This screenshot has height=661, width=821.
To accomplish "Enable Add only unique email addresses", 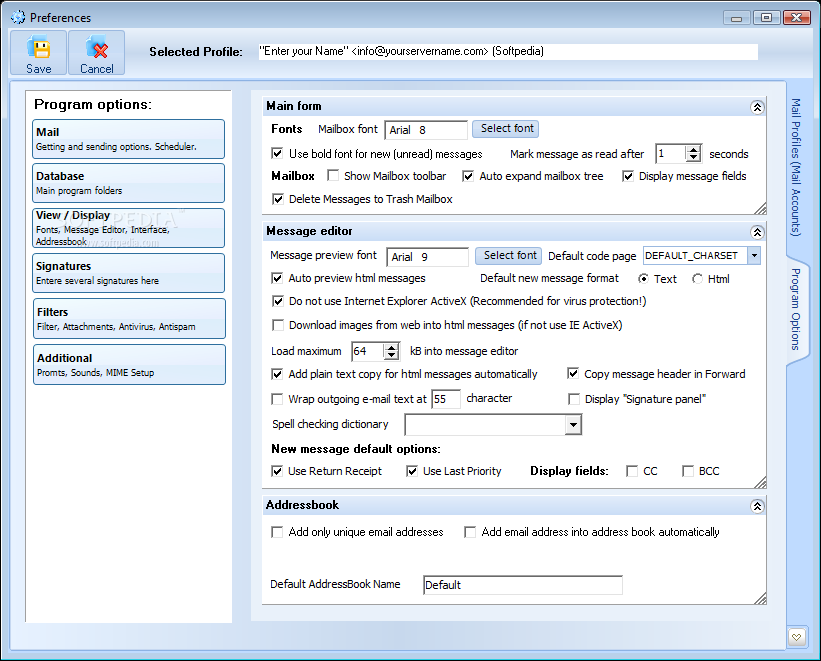I will pyautogui.click(x=277, y=532).
